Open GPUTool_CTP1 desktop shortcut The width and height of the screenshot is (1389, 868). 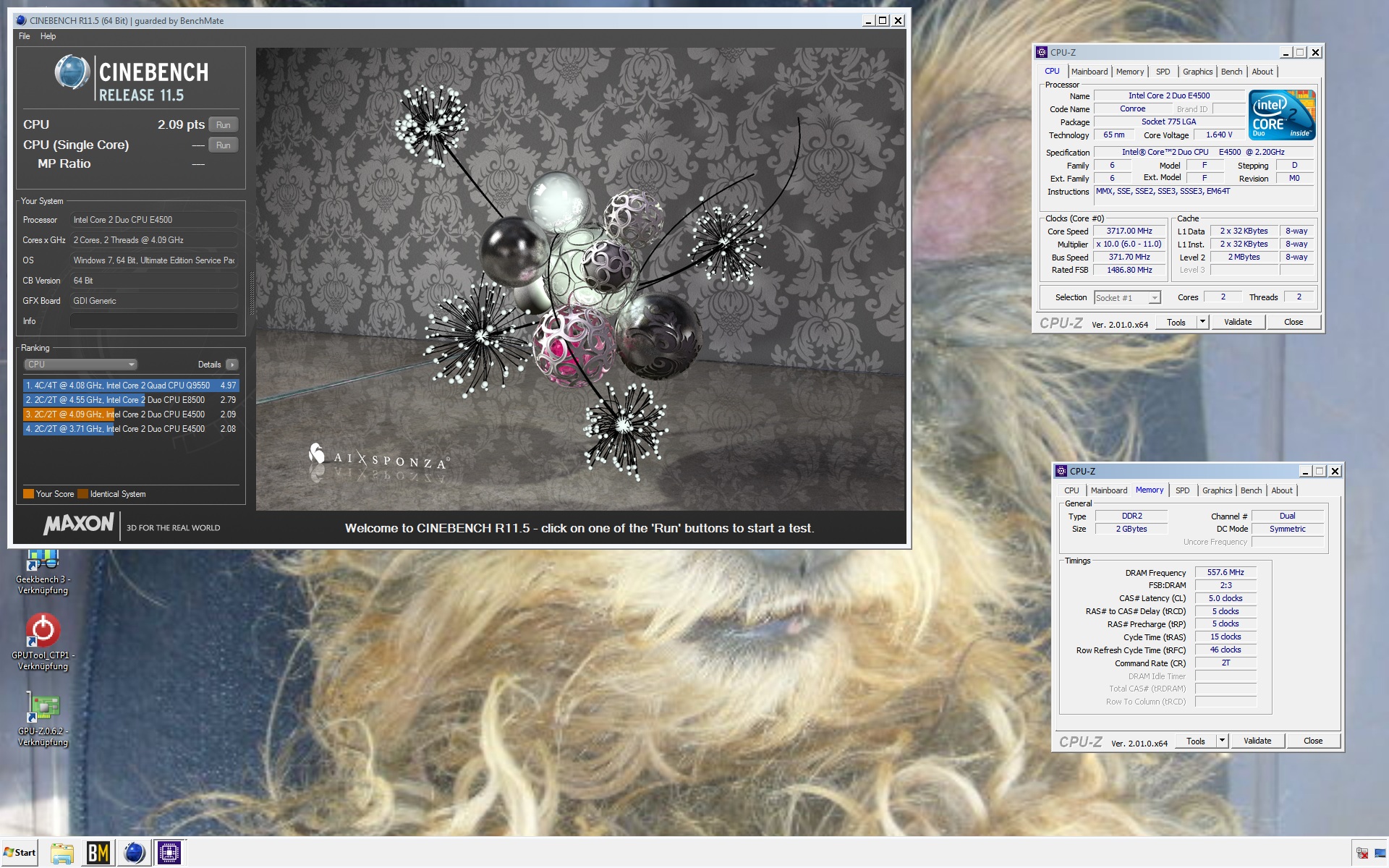tap(43, 642)
